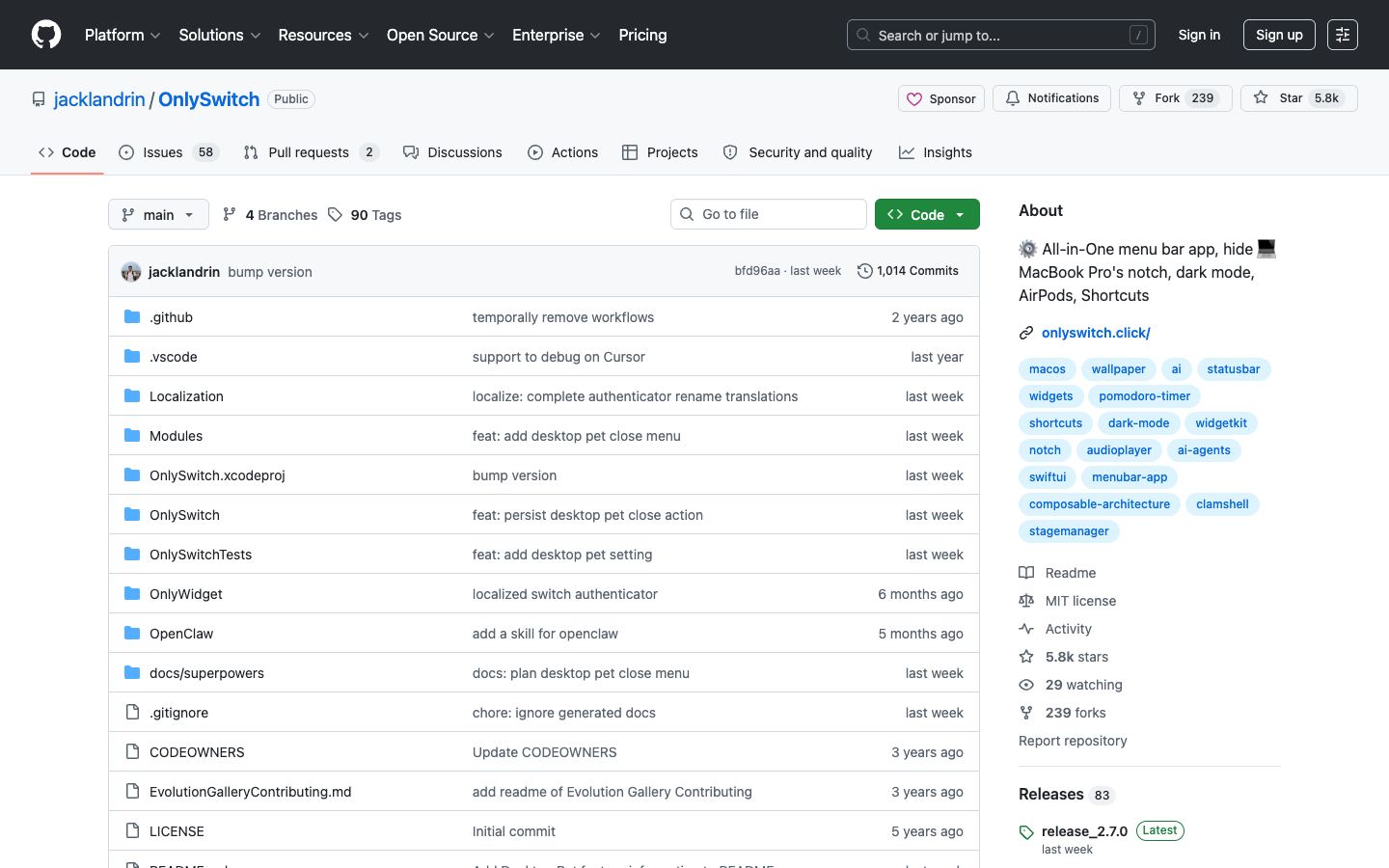Open the onlyswitch.click website link
This screenshot has width=1389, height=868.
1096,333
